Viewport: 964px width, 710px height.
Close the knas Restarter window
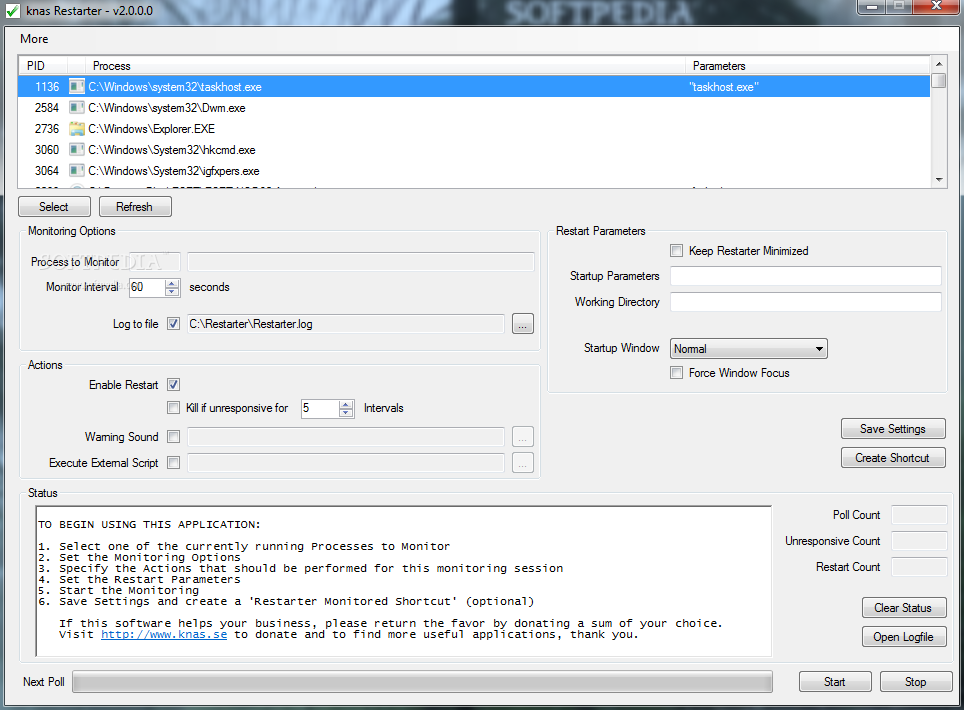point(936,7)
